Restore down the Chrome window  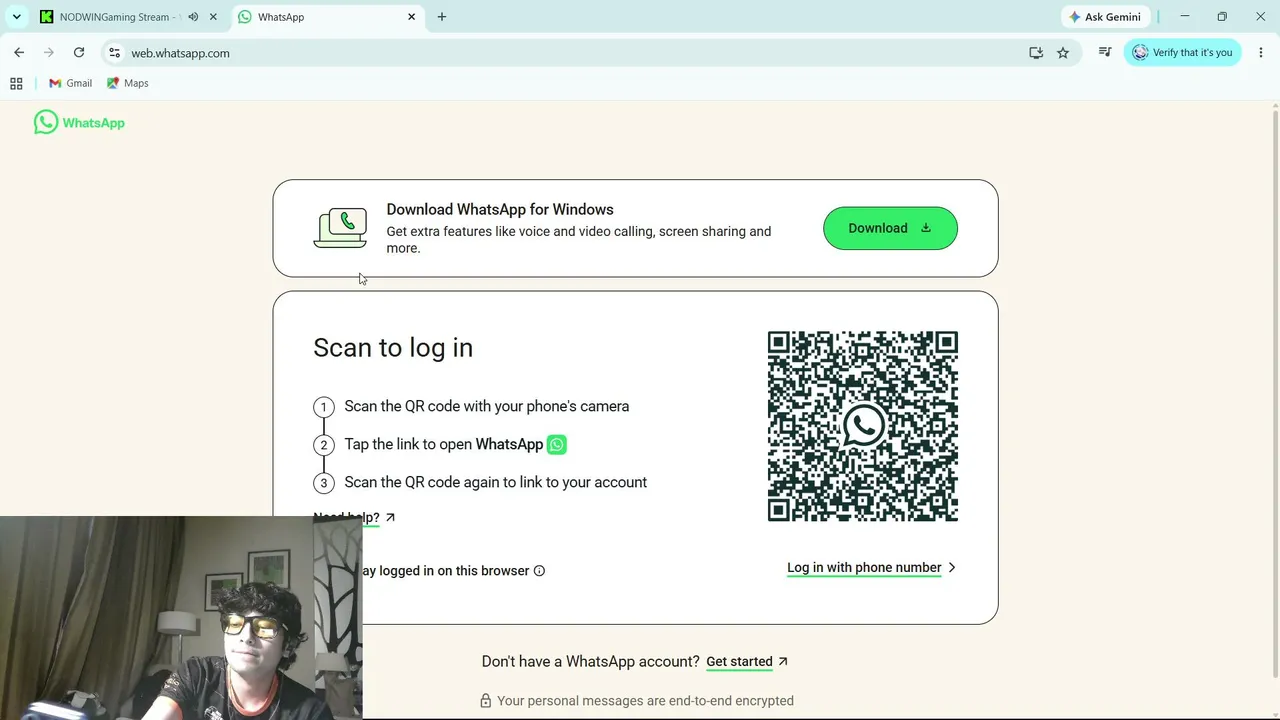click(1222, 17)
